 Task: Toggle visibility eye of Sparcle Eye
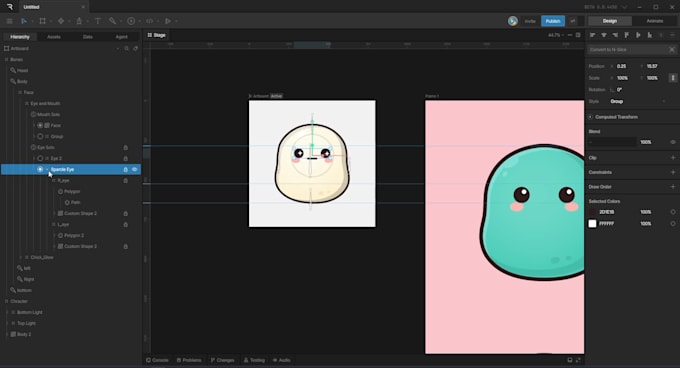pos(134,169)
